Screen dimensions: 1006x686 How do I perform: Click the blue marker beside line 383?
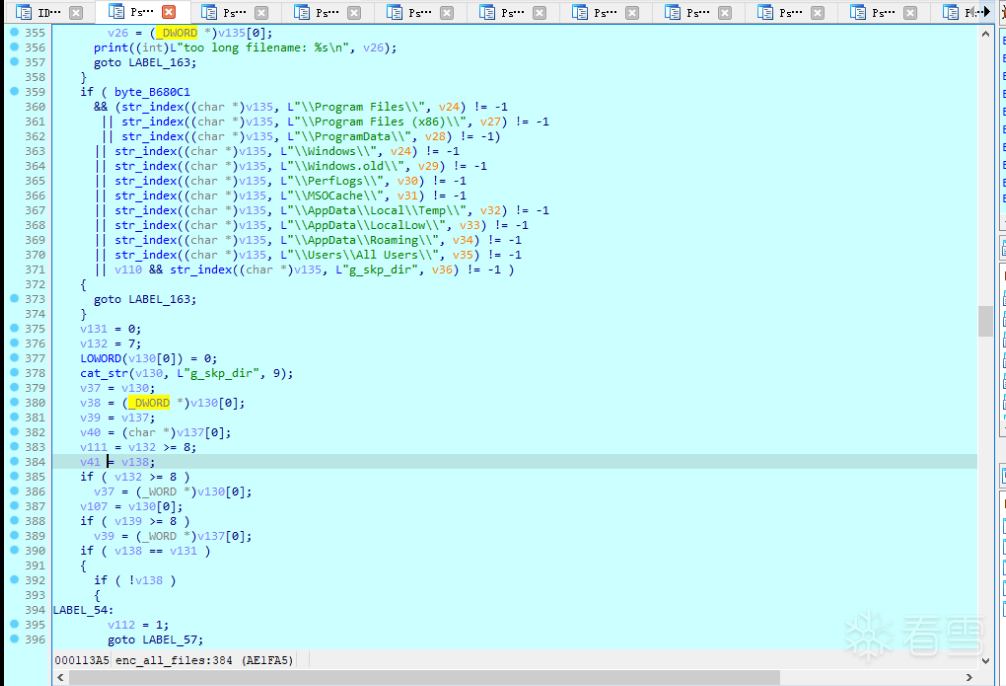14,447
